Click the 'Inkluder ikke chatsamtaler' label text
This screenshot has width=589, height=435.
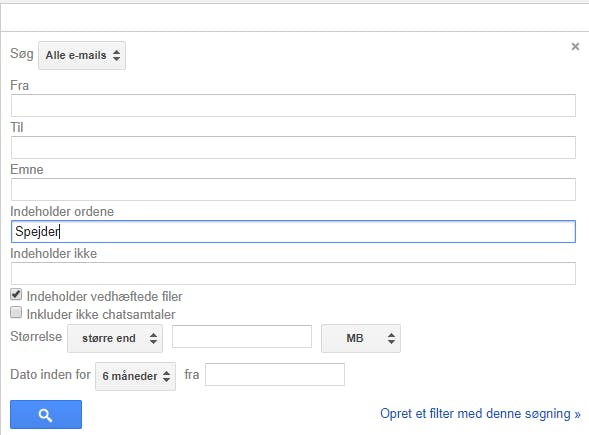(101, 314)
